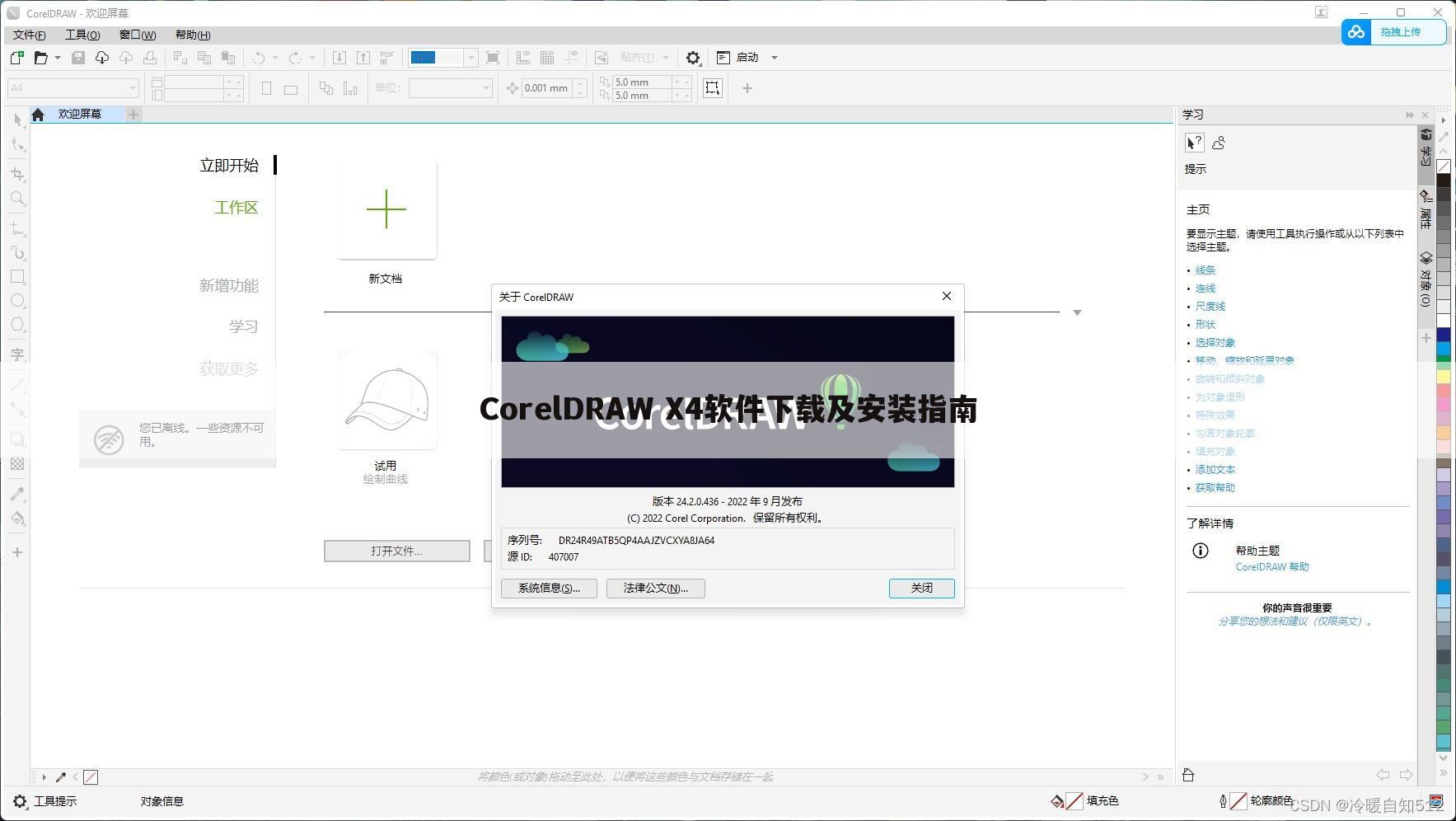This screenshot has height=821, width=1456.
Task: Click the Options gear icon in toolbar
Action: pyautogui.click(x=693, y=58)
